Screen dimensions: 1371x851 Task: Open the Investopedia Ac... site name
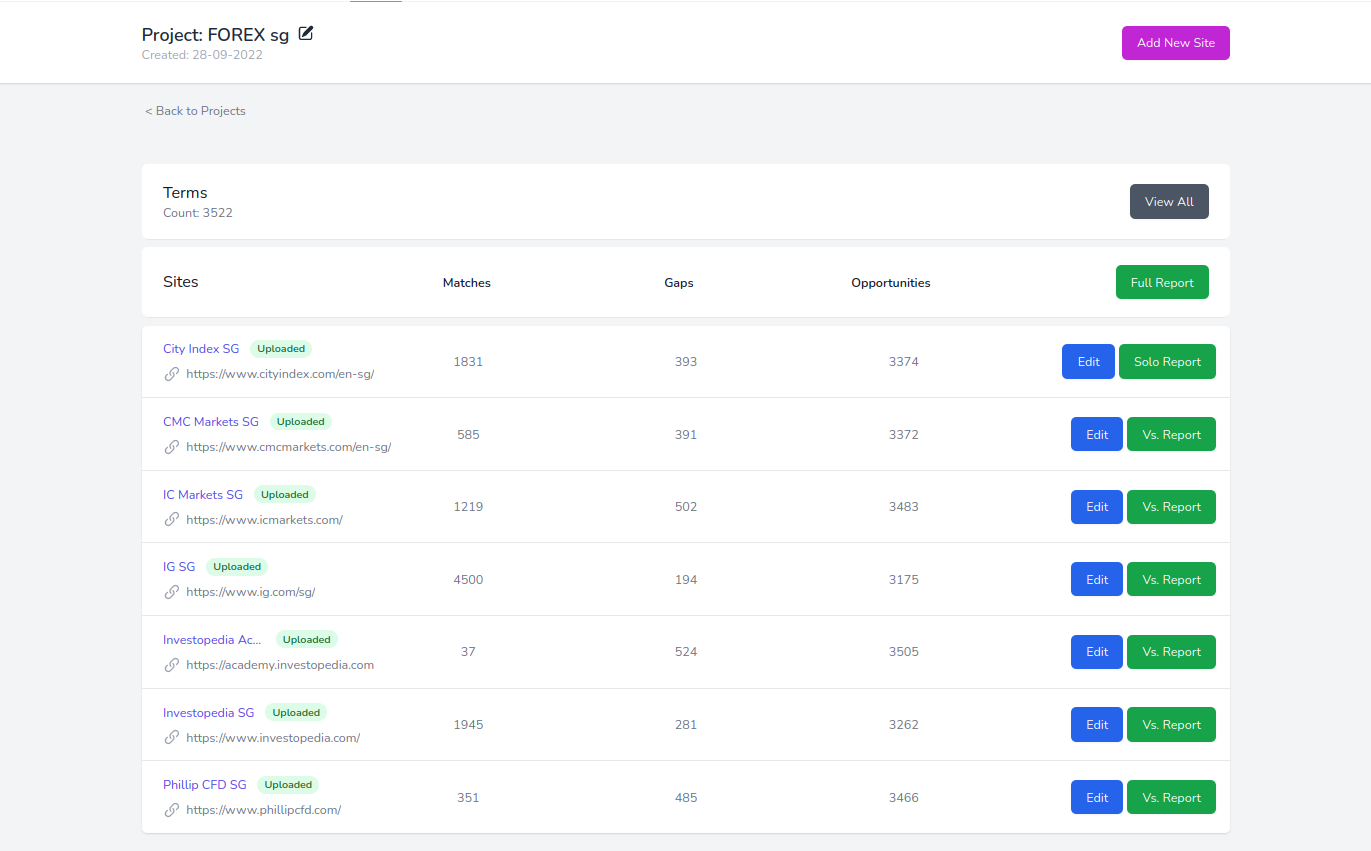213,640
